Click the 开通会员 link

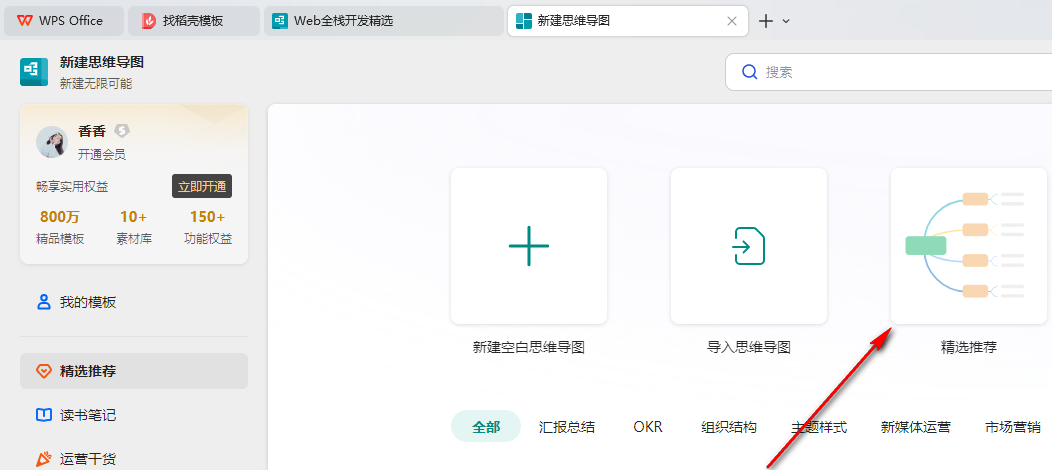[101, 155]
